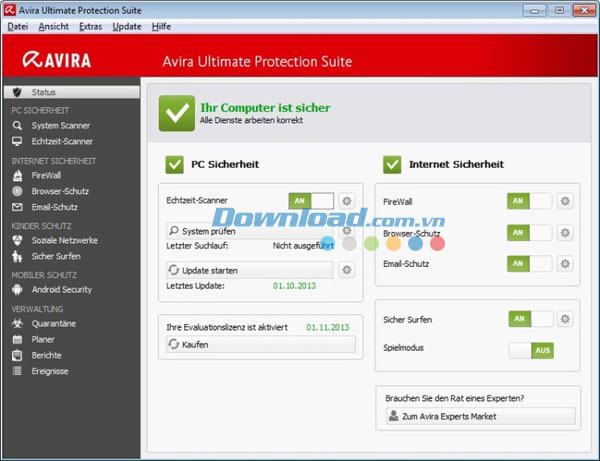Image resolution: width=600 pixels, height=461 pixels.
Task: Select Android Security in sidebar
Action: coord(62,290)
